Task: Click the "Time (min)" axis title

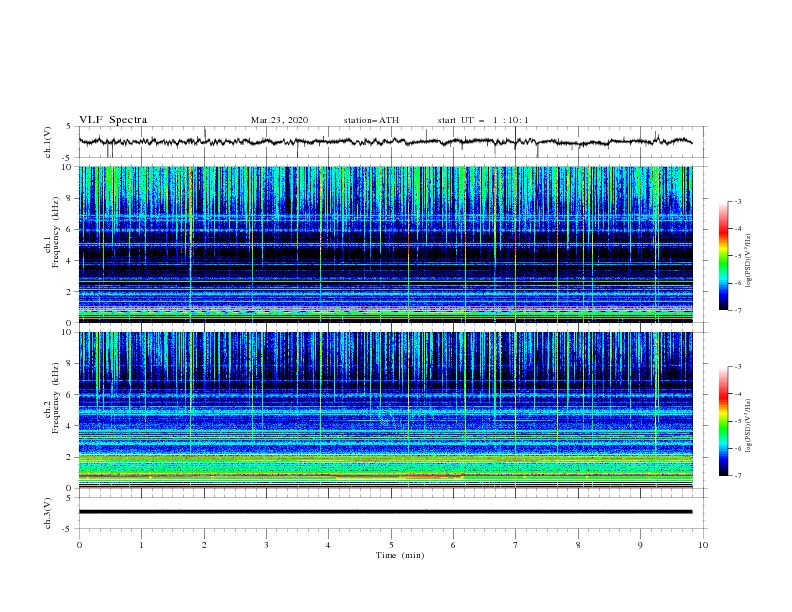Action: pos(400,555)
